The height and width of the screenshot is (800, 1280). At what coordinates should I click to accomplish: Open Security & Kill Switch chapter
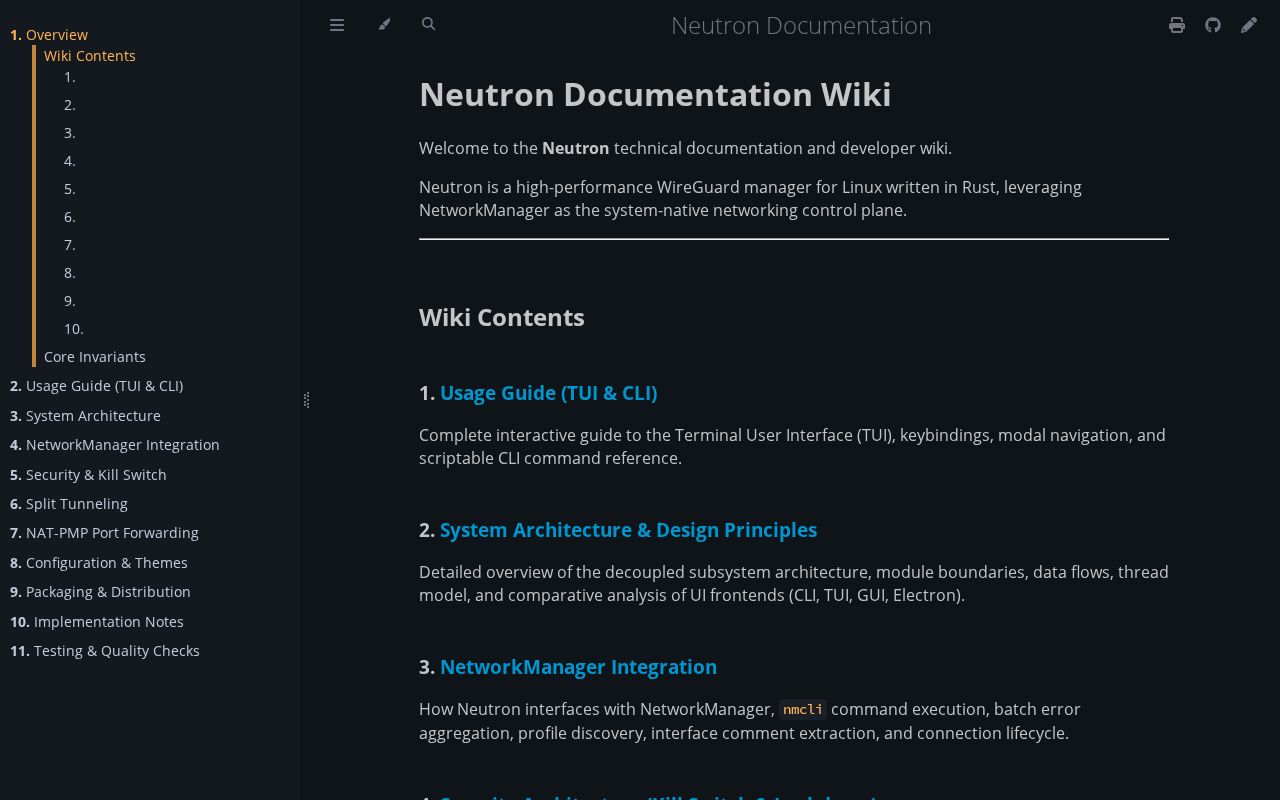(88, 475)
